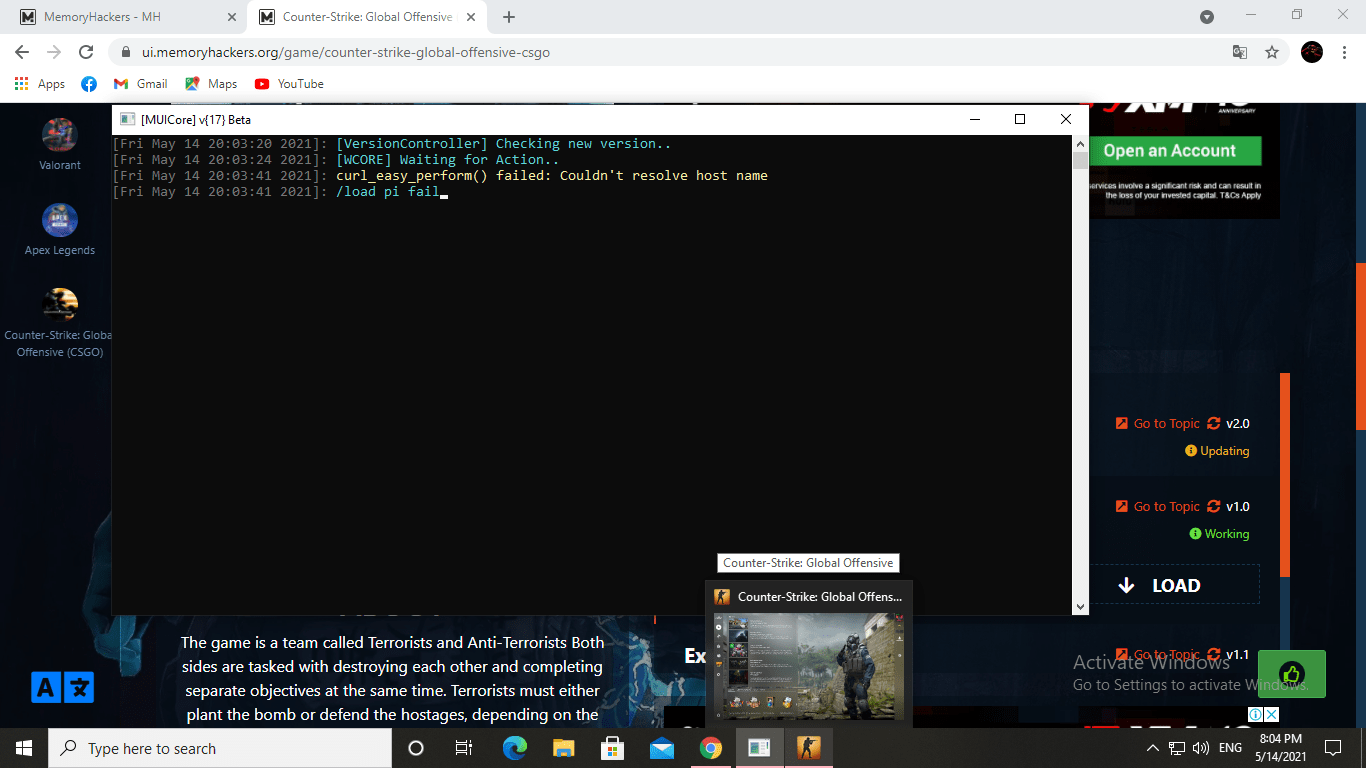Maximize the MUICore console window
The height and width of the screenshot is (768, 1366).
click(1019, 119)
